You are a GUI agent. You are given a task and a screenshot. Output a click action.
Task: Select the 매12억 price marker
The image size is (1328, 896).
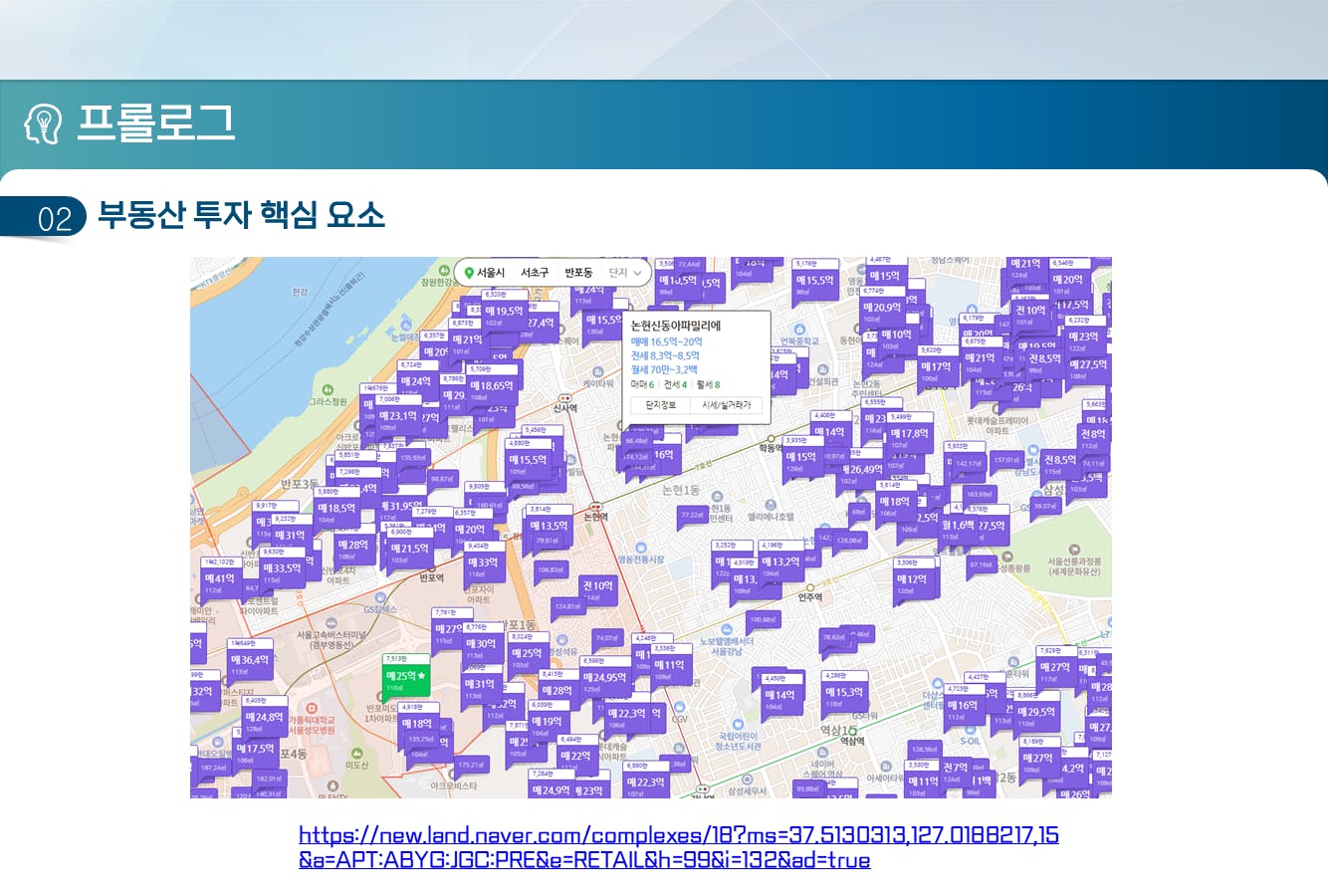click(913, 581)
